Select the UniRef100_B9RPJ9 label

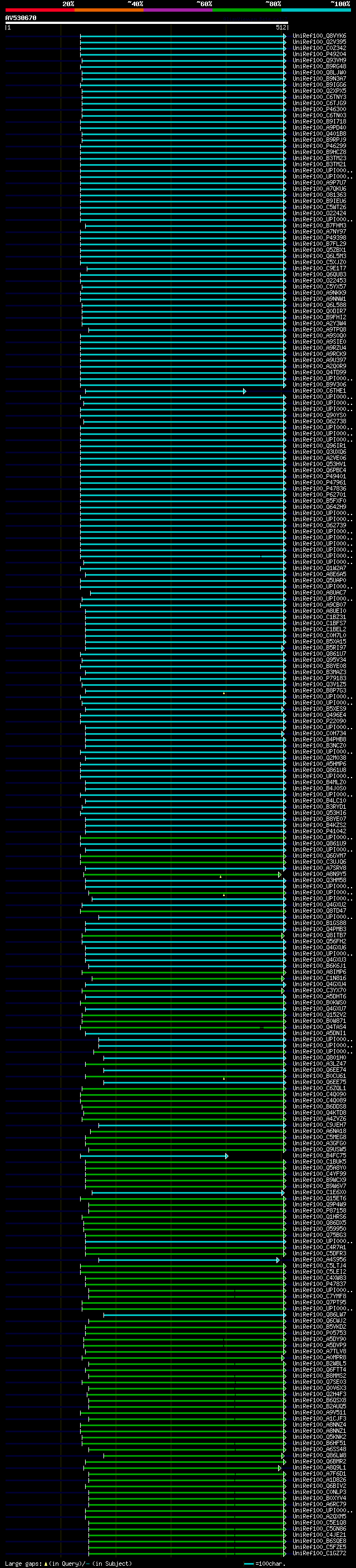319,140
